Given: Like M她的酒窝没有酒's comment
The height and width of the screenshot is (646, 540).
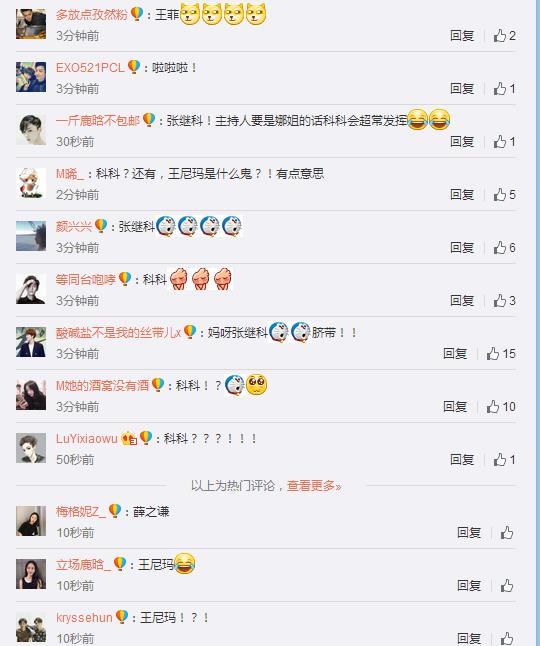Looking at the screenshot, I should coord(501,407).
